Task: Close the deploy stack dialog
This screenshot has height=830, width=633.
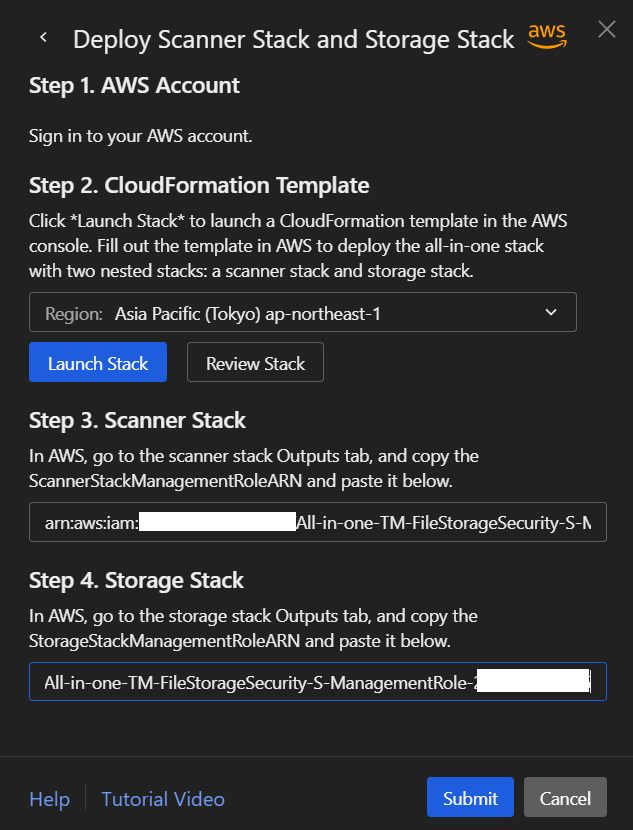Action: tap(606, 29)
